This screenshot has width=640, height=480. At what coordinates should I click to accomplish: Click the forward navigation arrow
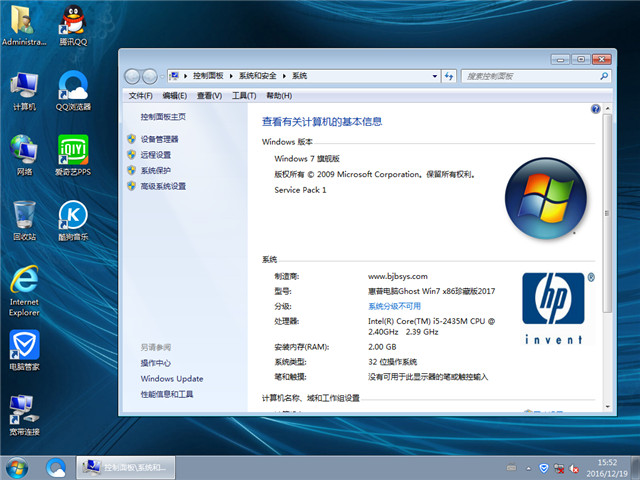point(149,76)
